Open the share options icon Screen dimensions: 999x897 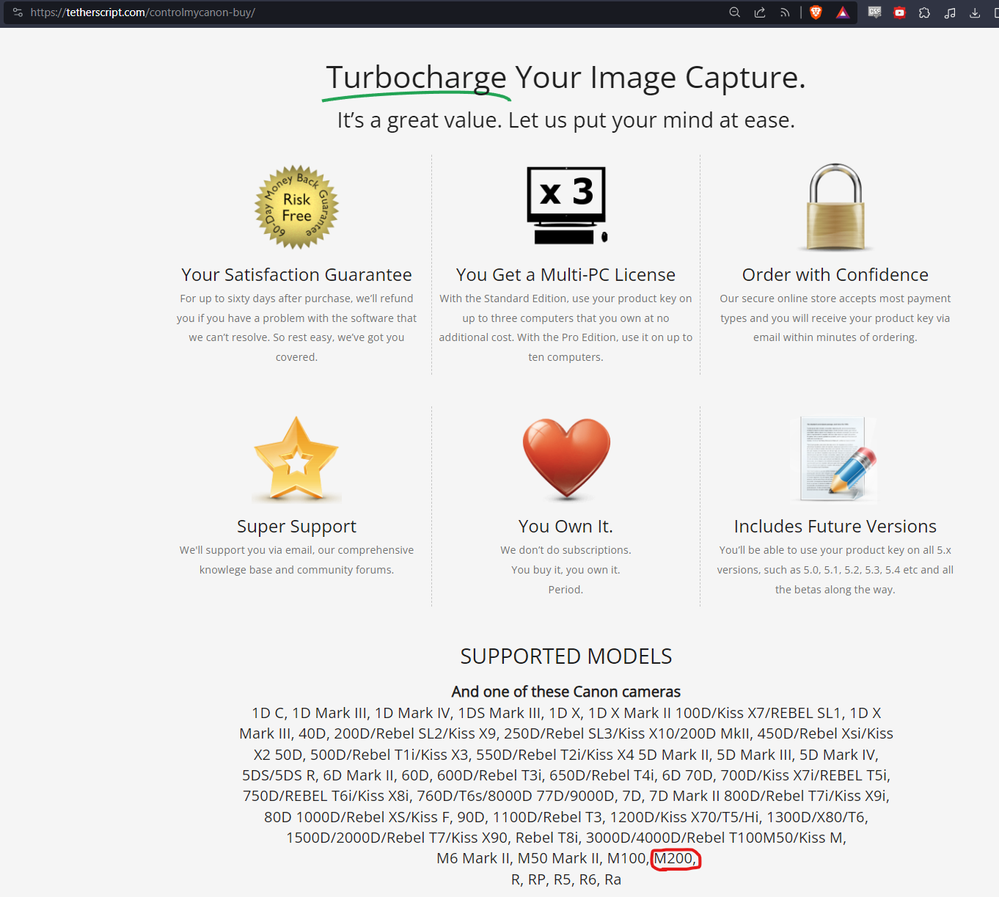(760, 12)
